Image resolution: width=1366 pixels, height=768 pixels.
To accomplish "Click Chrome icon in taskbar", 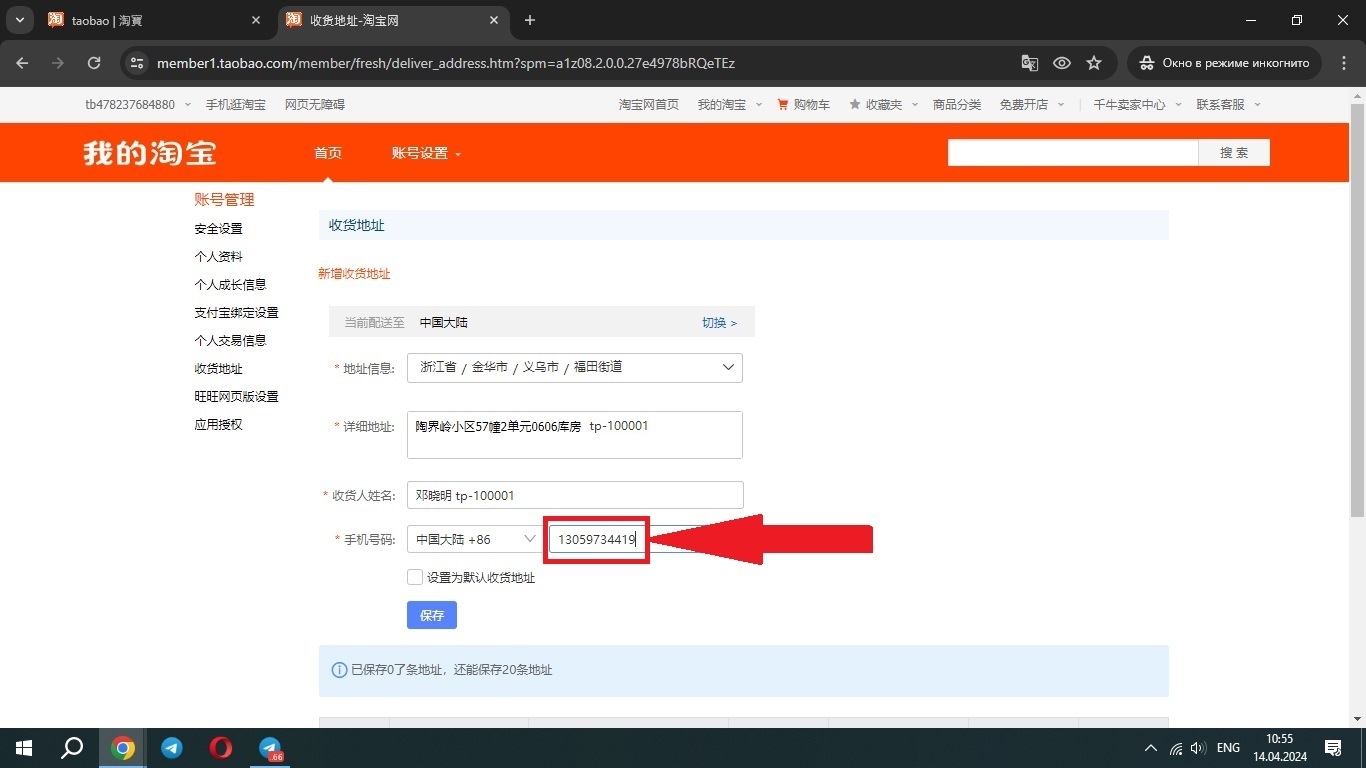I will click(x=123, y=748).
